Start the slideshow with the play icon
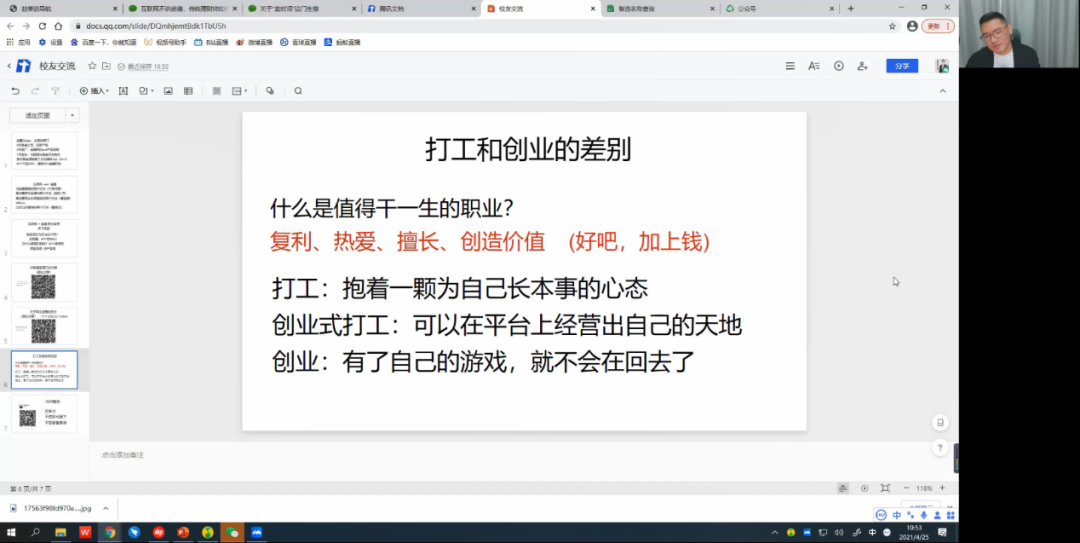 837,66
